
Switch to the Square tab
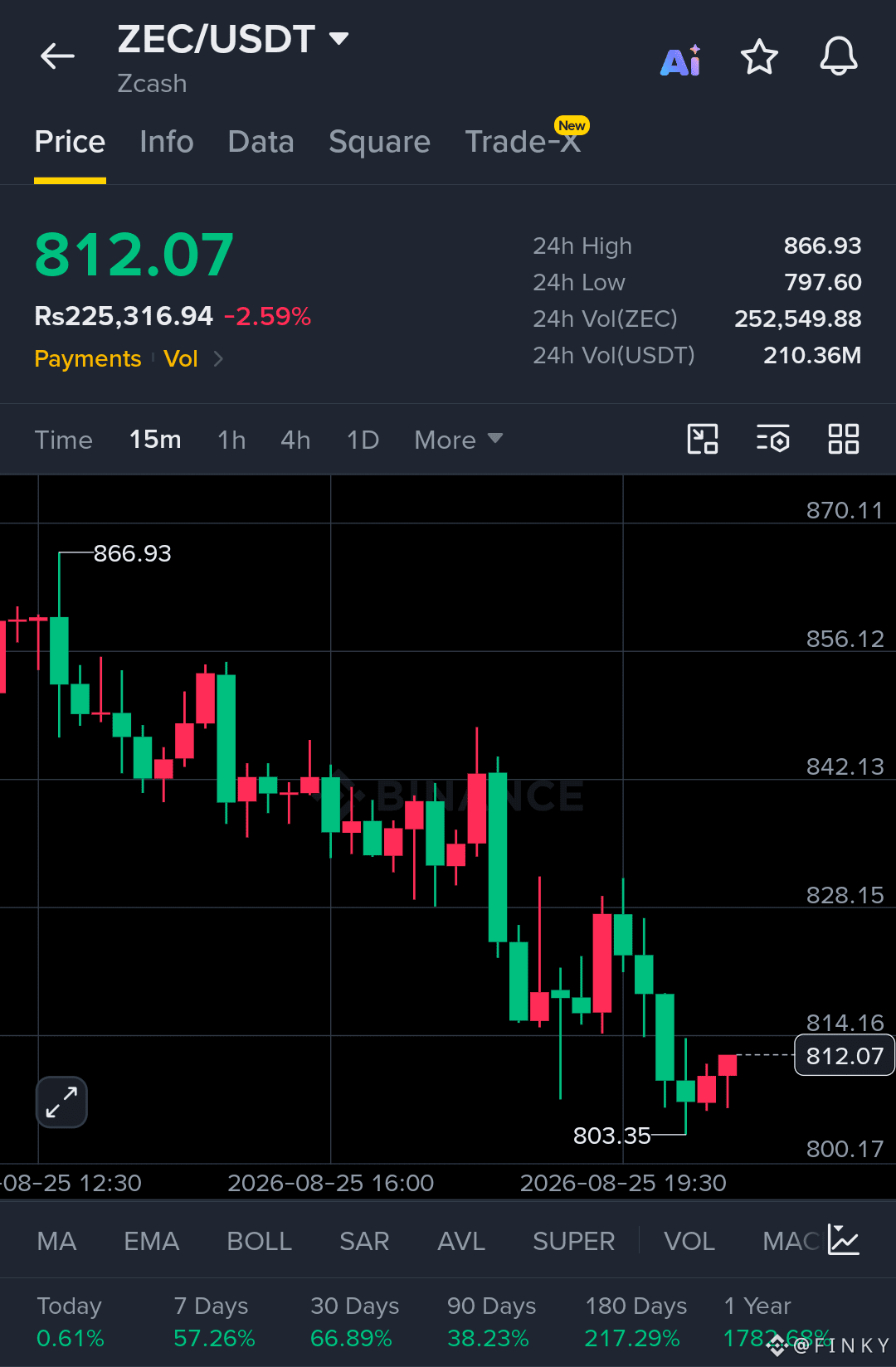click(x=380, y=142)
